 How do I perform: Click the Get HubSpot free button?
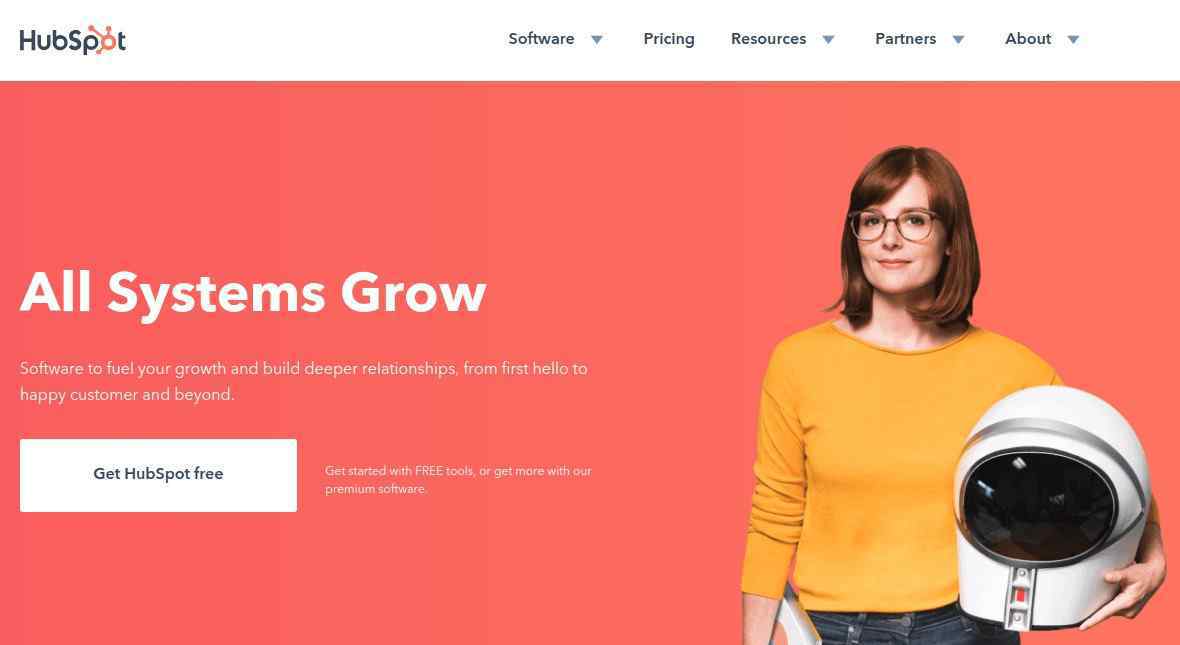coord(158,475)
